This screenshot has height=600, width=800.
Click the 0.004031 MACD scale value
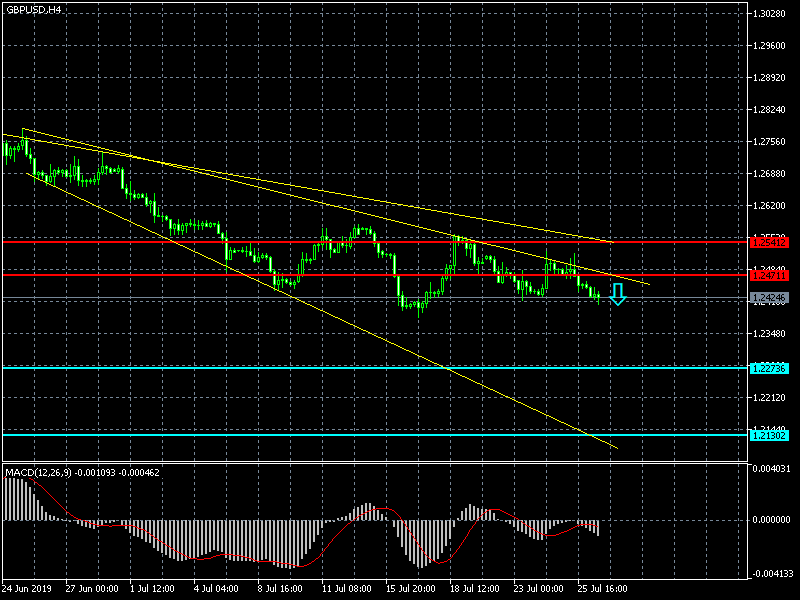(771, 468)
